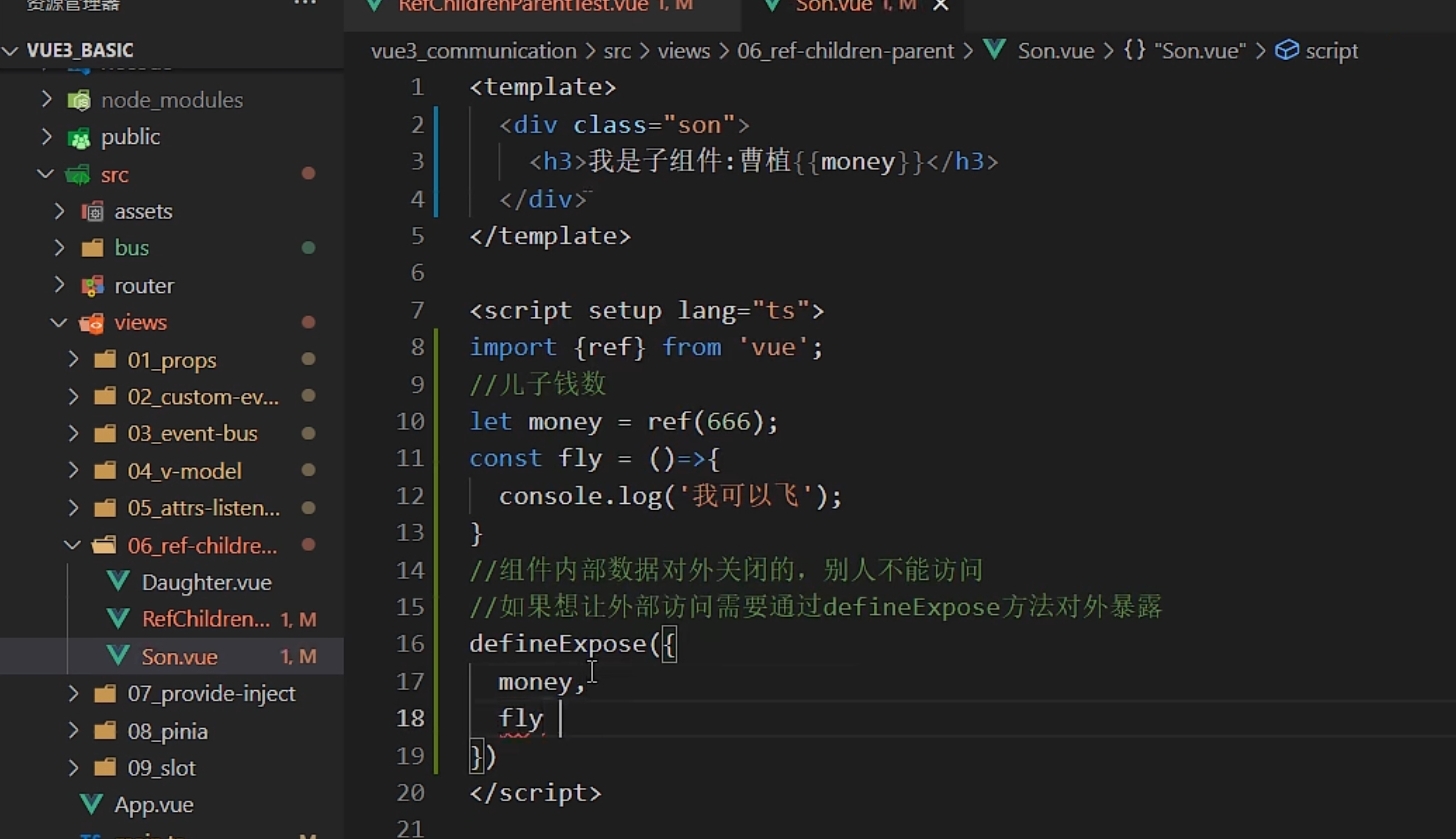Click the Vue icon beside Son.vue in explorer
The height and width of the screenshot is (839, 1456).
118,656
